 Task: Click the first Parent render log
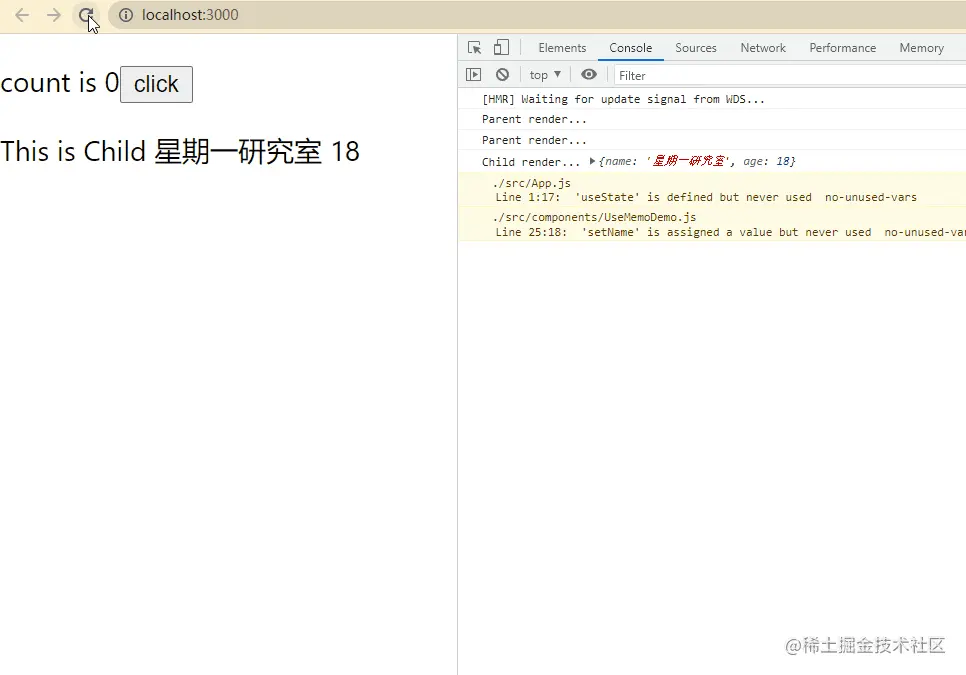pyautogui.click(x=534, y=119)
